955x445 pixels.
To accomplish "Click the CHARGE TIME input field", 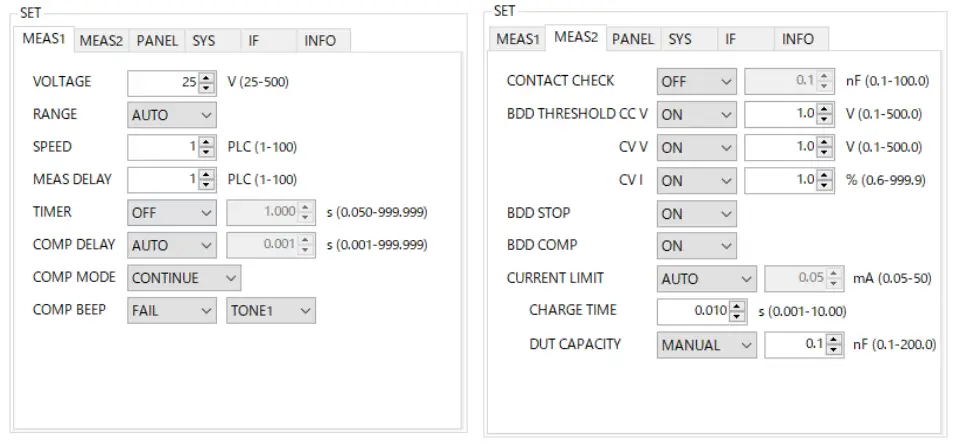I will click(692, 311).
